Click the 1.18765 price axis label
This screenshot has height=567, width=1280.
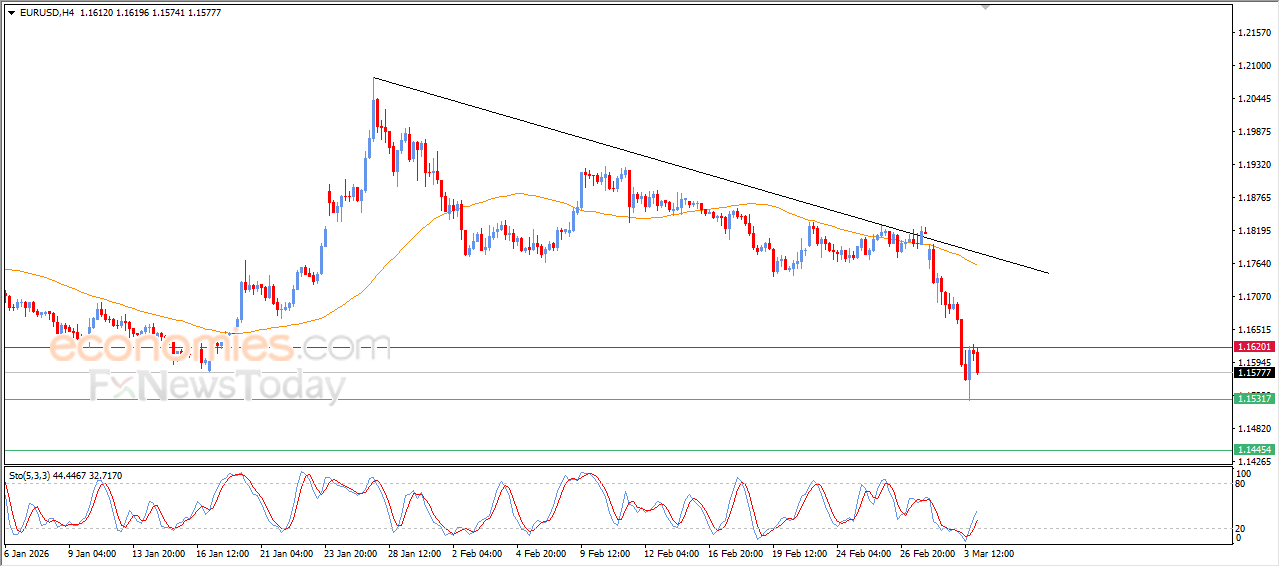[1254, 198]
